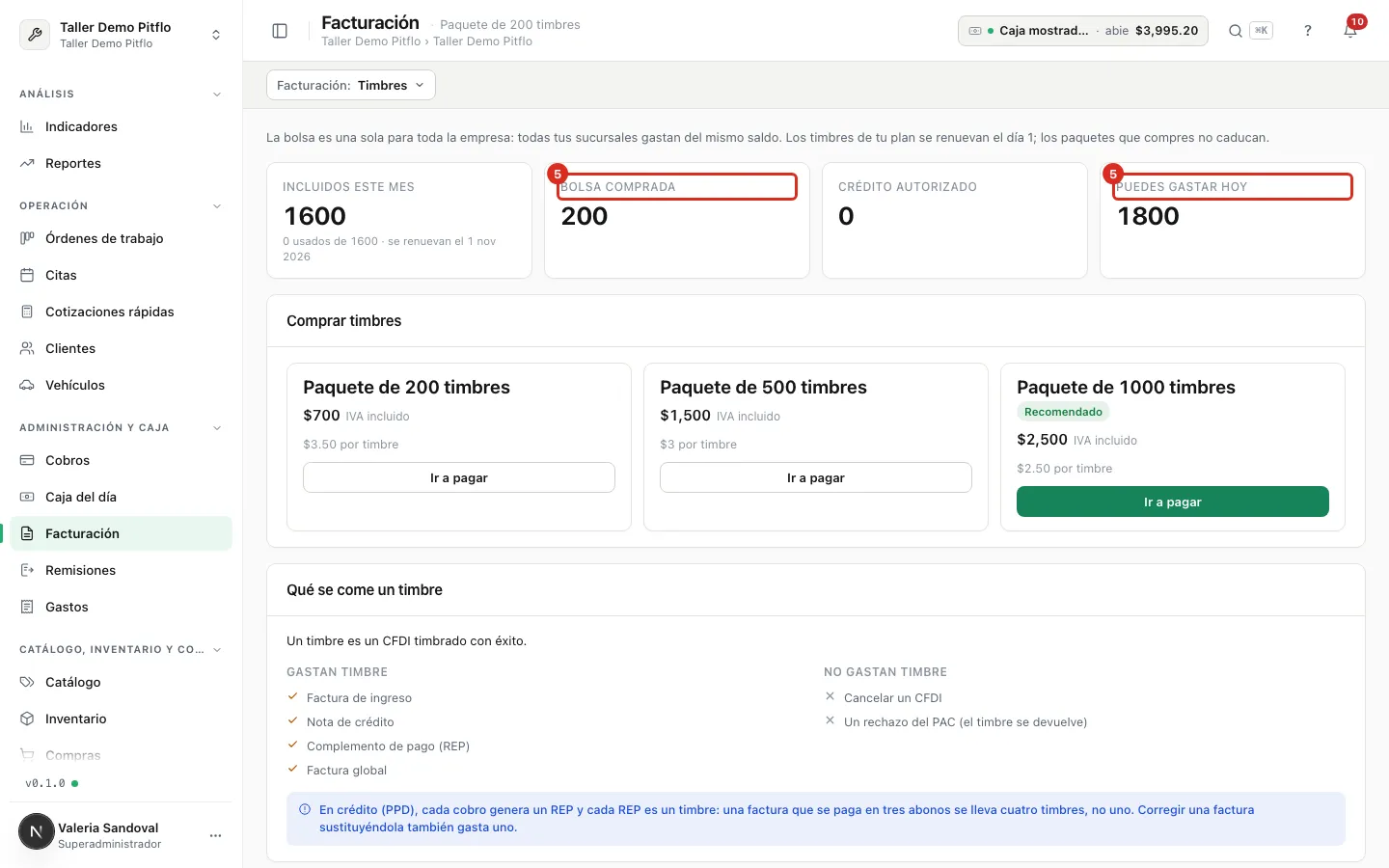The height and width of the screenshot is (868, 1389).
Task: Click "Cancelar un CFDI" row
Action: (x=884, y=697)
